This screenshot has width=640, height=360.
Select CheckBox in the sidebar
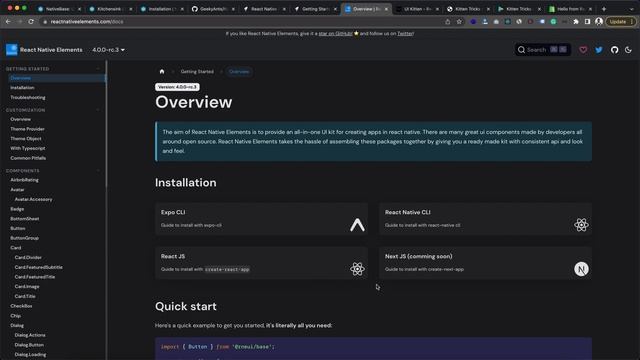[x=21, y=306]
